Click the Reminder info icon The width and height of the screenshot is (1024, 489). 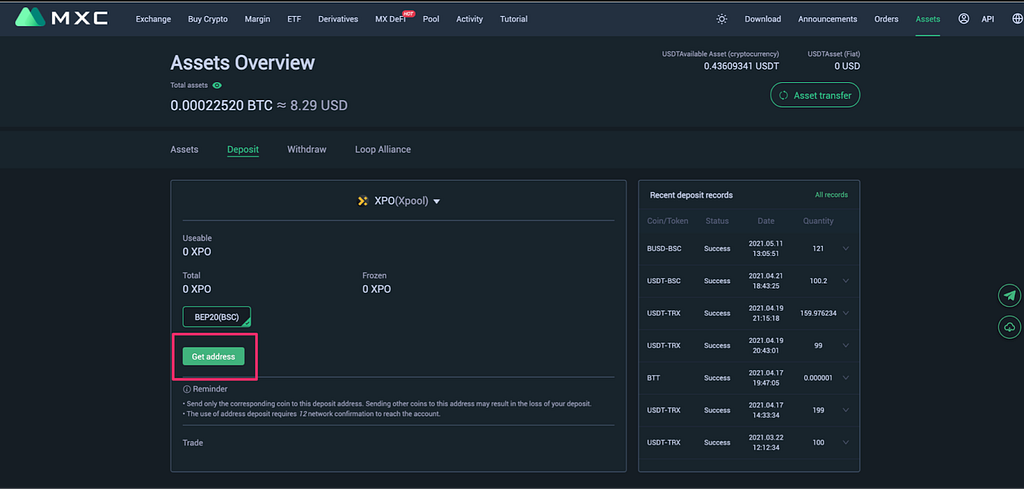(x=187, y=389)
